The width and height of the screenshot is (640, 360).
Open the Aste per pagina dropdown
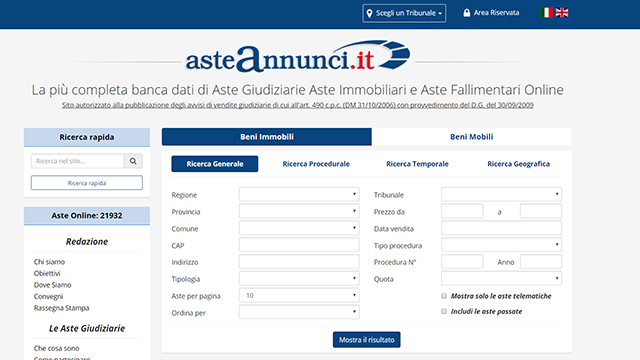pyautogui.click(x=299, y=296)
